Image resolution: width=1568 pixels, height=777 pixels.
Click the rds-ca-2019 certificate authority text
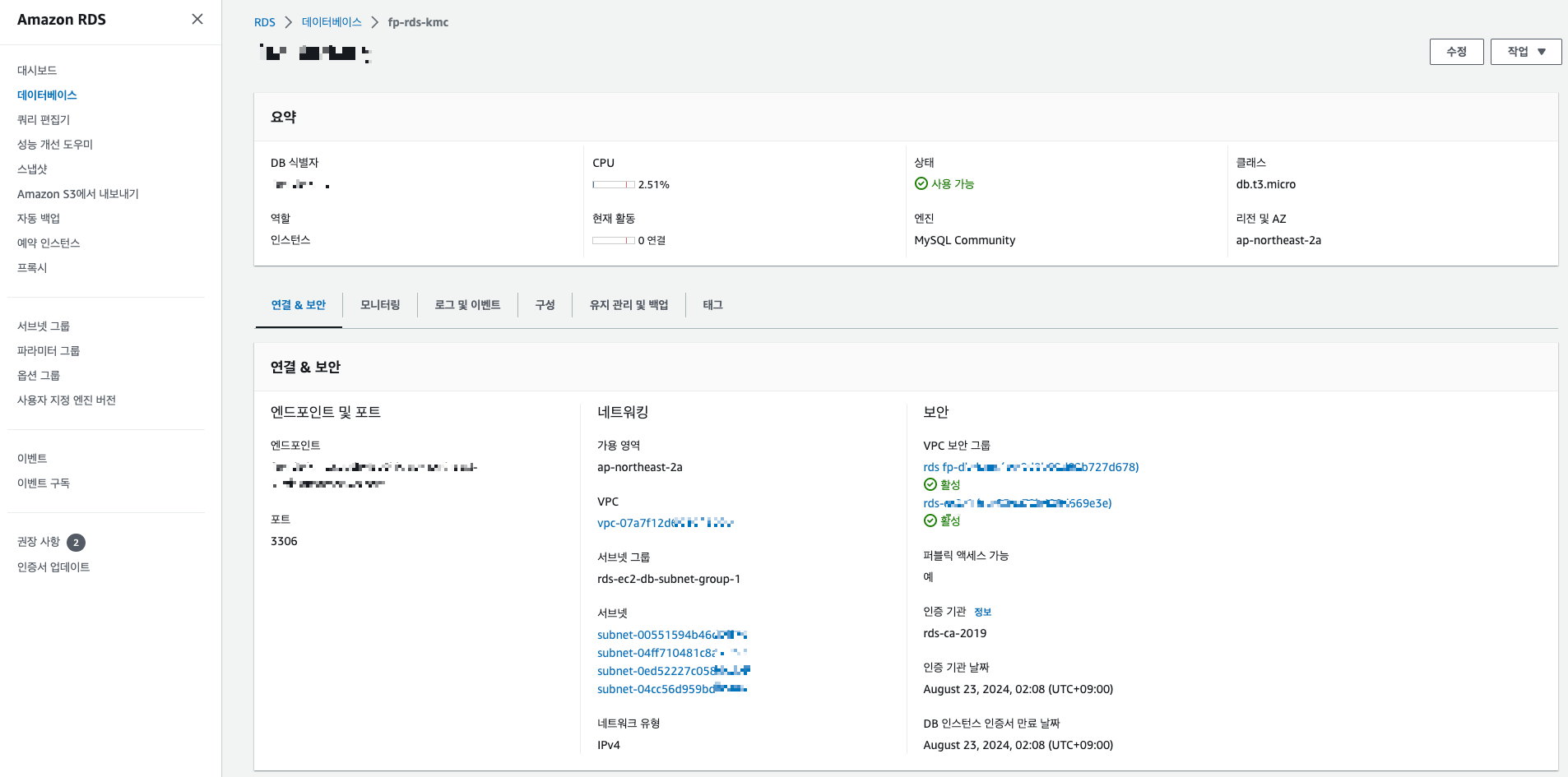[x=955, y=633]
